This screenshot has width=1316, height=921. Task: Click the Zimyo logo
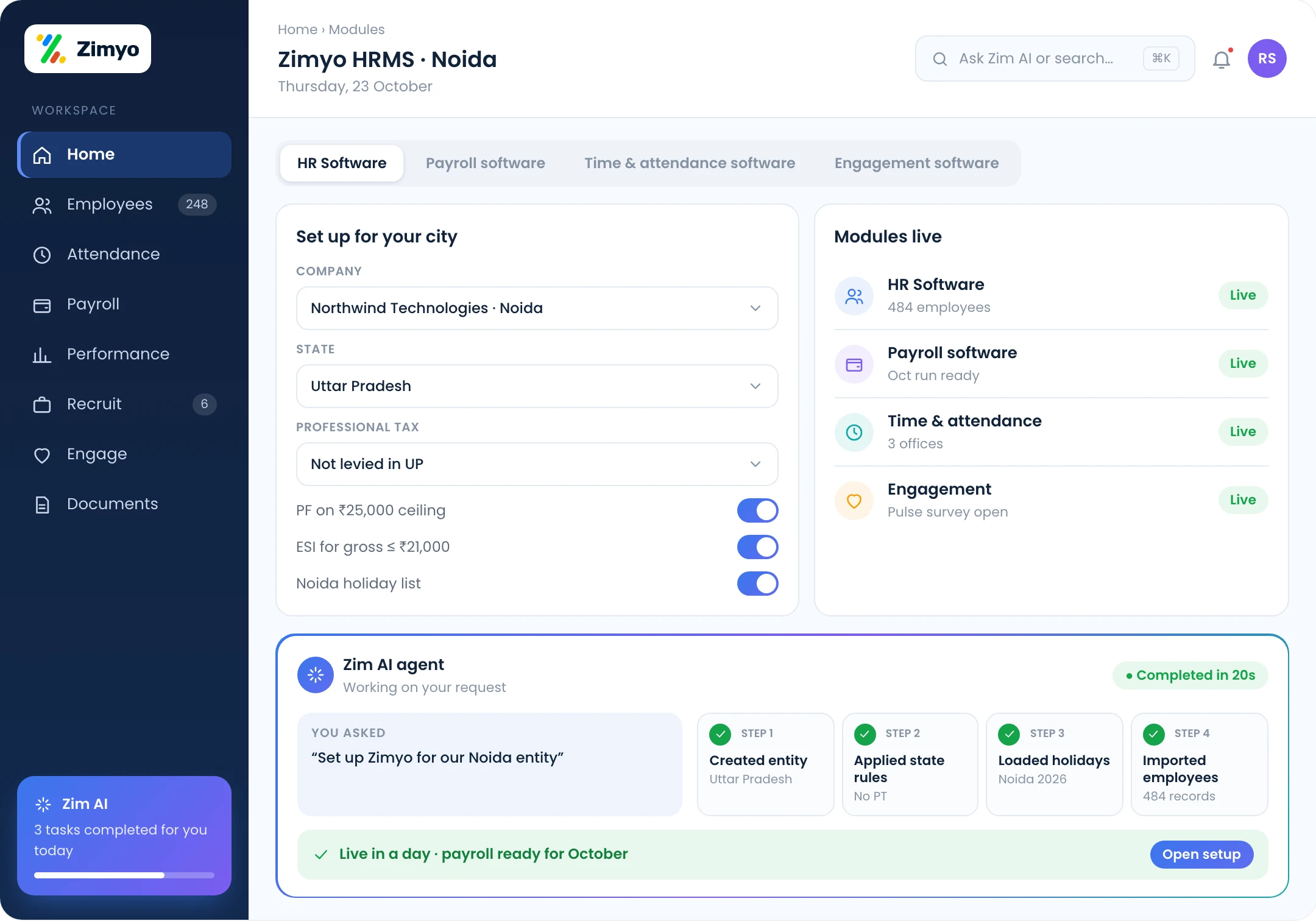(x=88, y=49)
